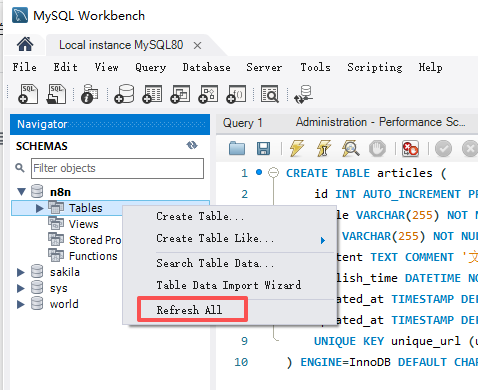Open the File menu

pos(25,67)
